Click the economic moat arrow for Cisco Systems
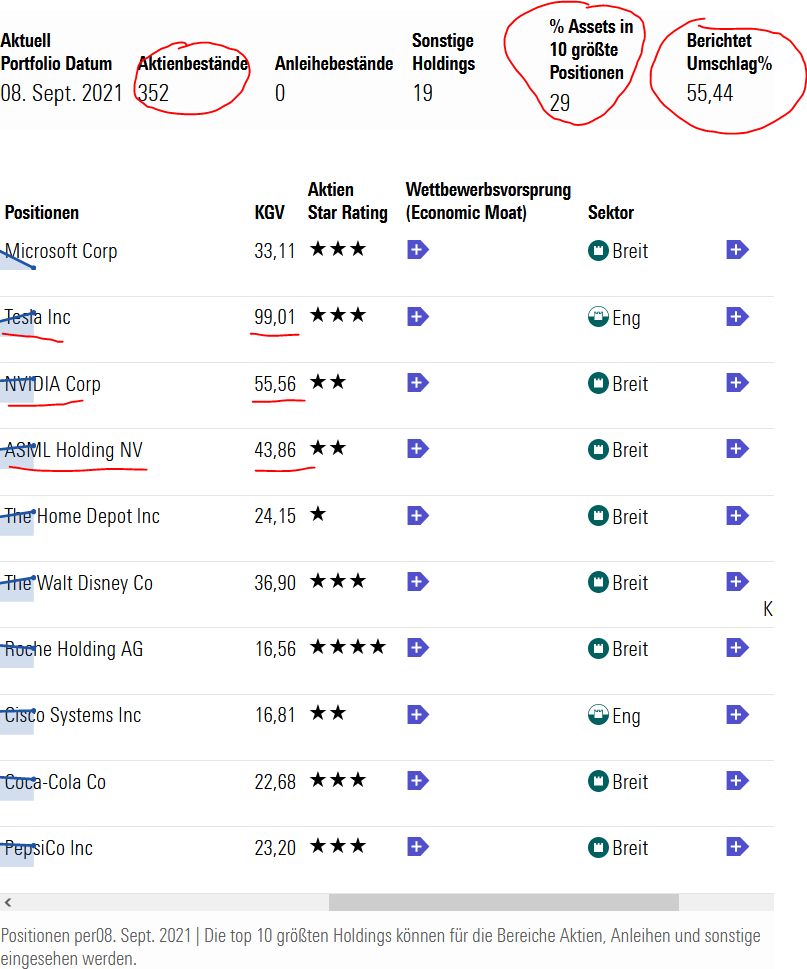The width and height of the screenshot is (807, 969). click(x=418, y=715)
